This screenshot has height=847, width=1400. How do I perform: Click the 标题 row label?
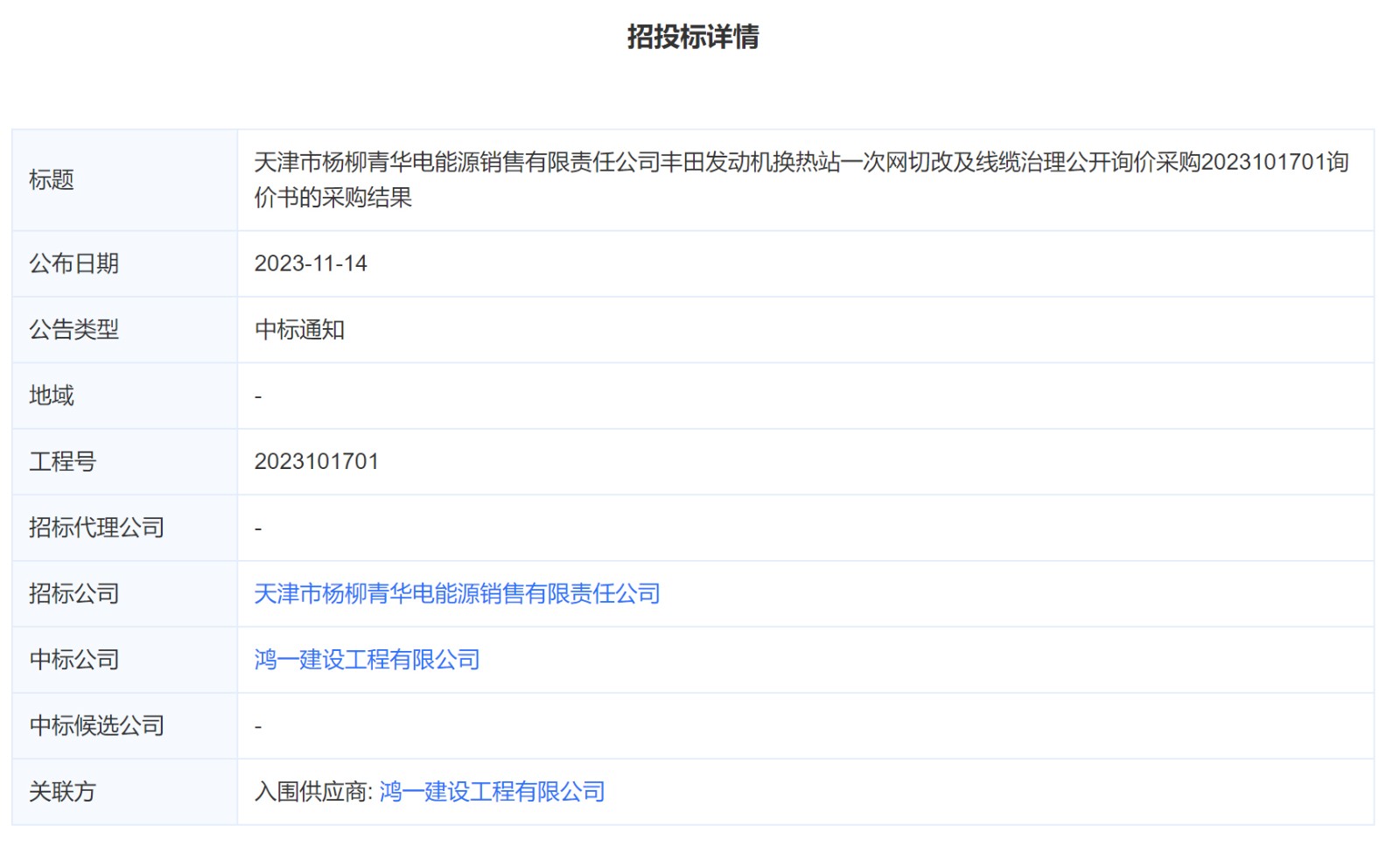point(52,180)
